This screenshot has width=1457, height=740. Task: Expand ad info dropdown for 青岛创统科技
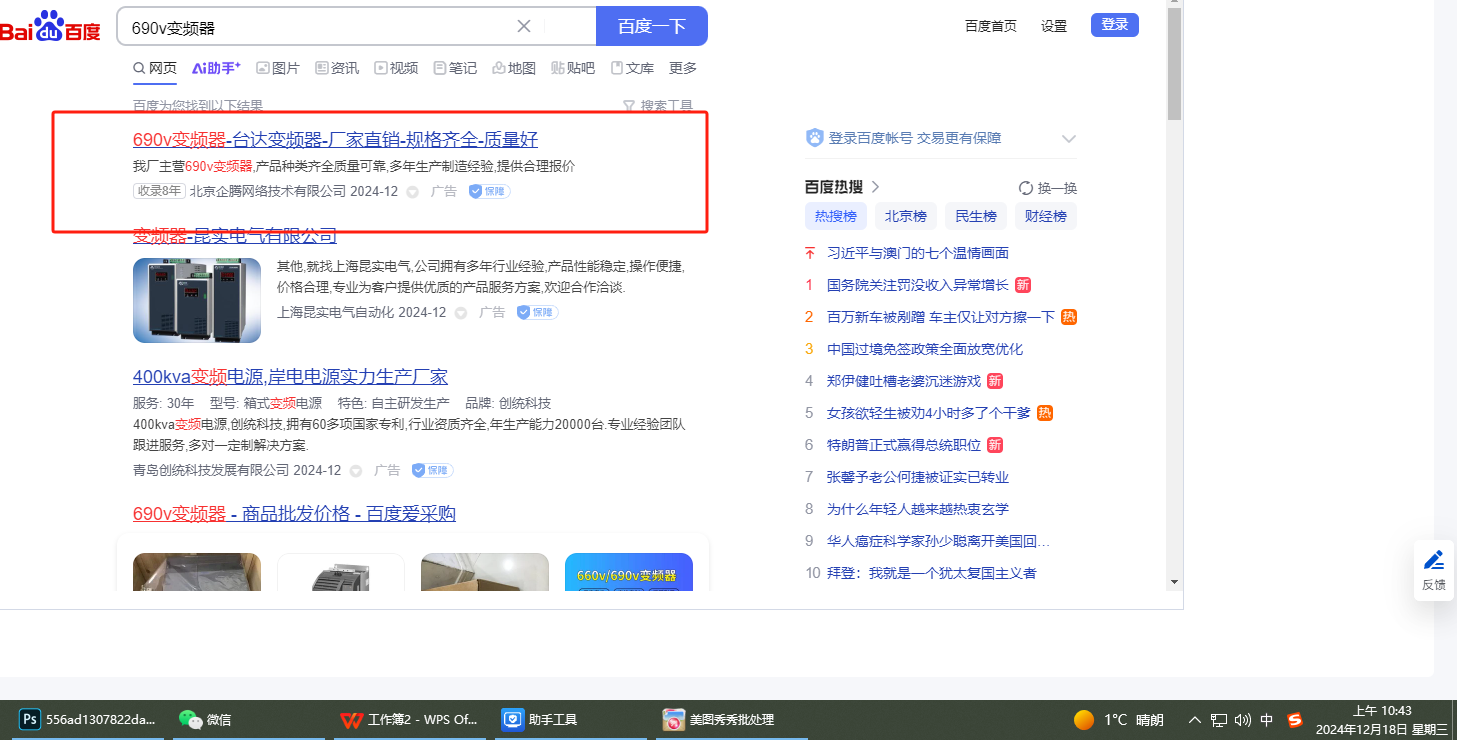[x=356, y=471]
